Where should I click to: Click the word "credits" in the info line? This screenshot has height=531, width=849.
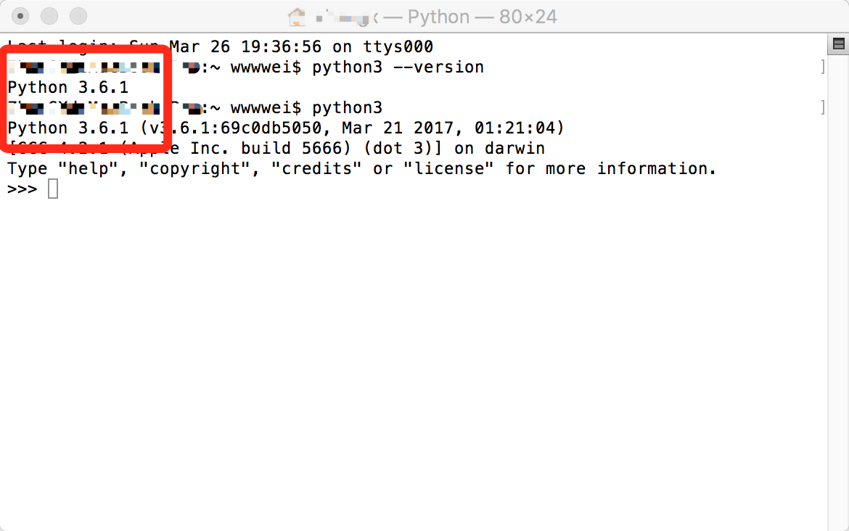pyautogui.click(x=317, y=168)
